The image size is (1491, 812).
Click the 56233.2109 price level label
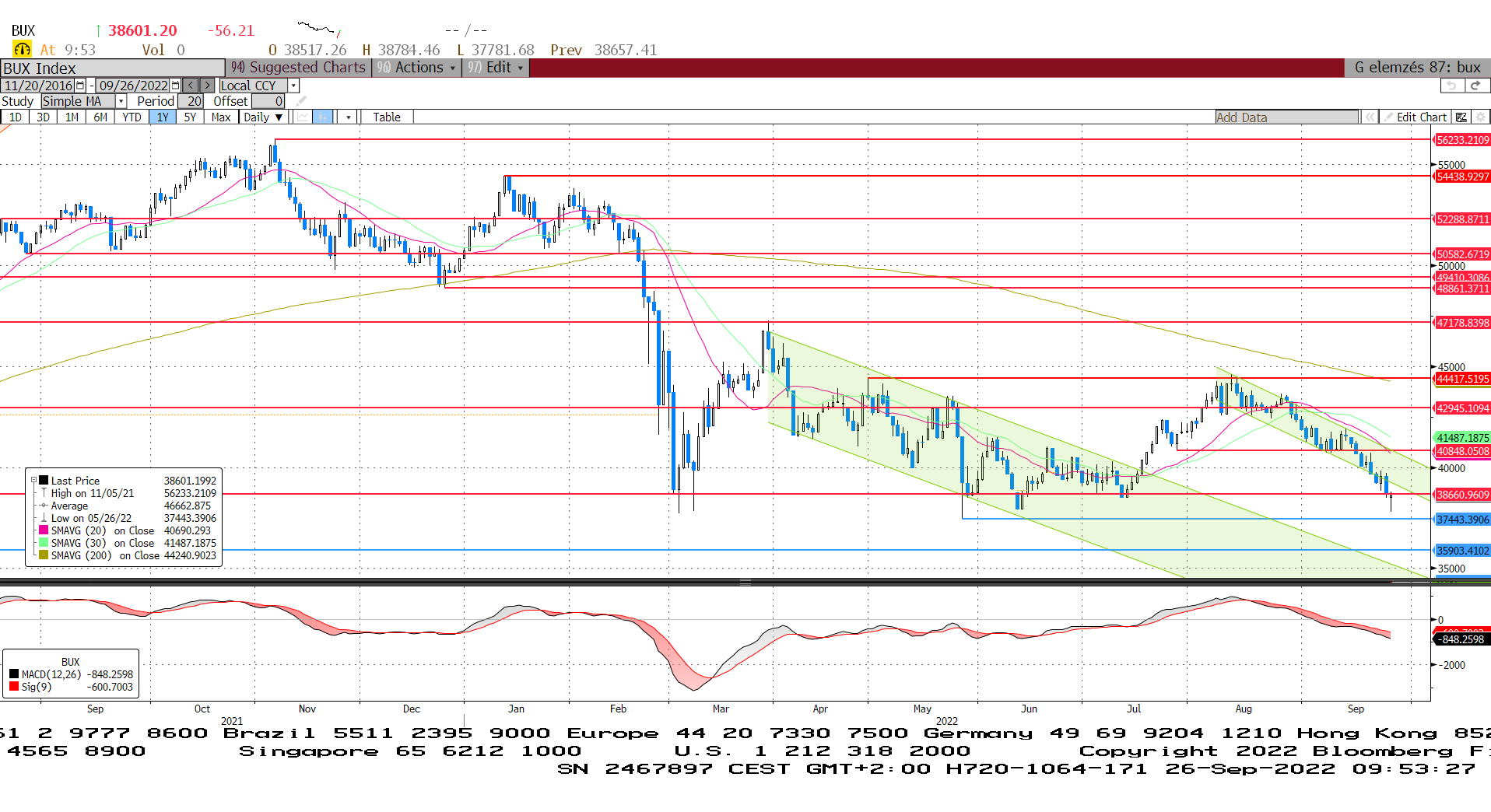pos(1462,140)
